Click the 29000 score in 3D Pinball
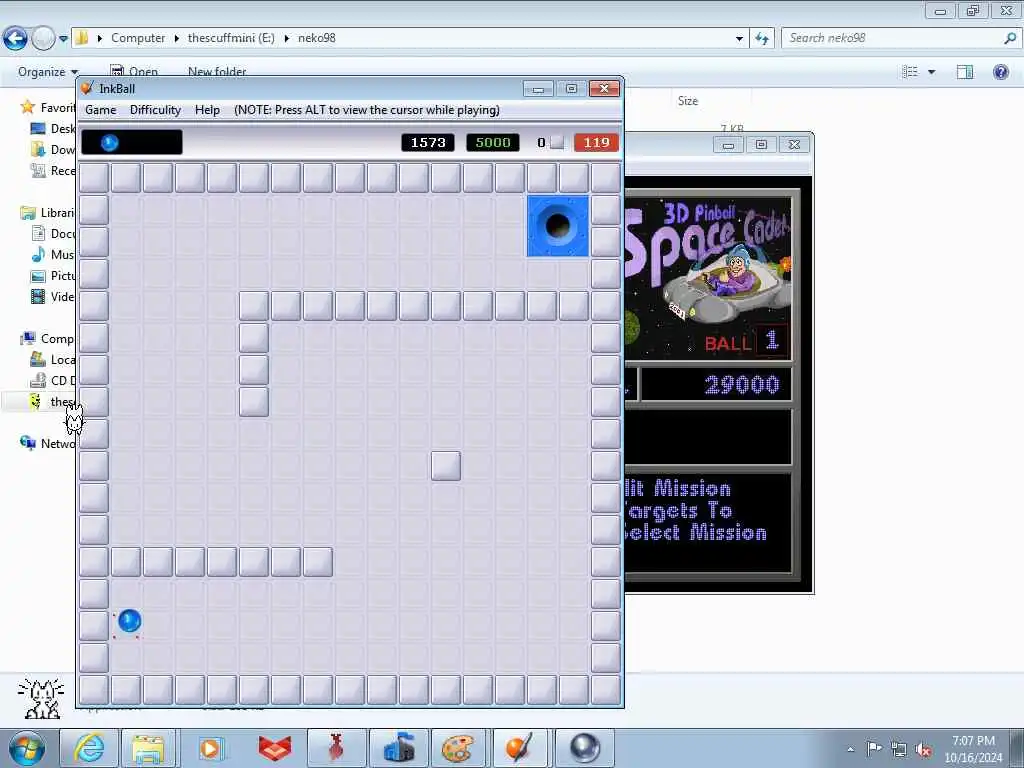This screenshot has height=768, width=1024. click(741, 385)
